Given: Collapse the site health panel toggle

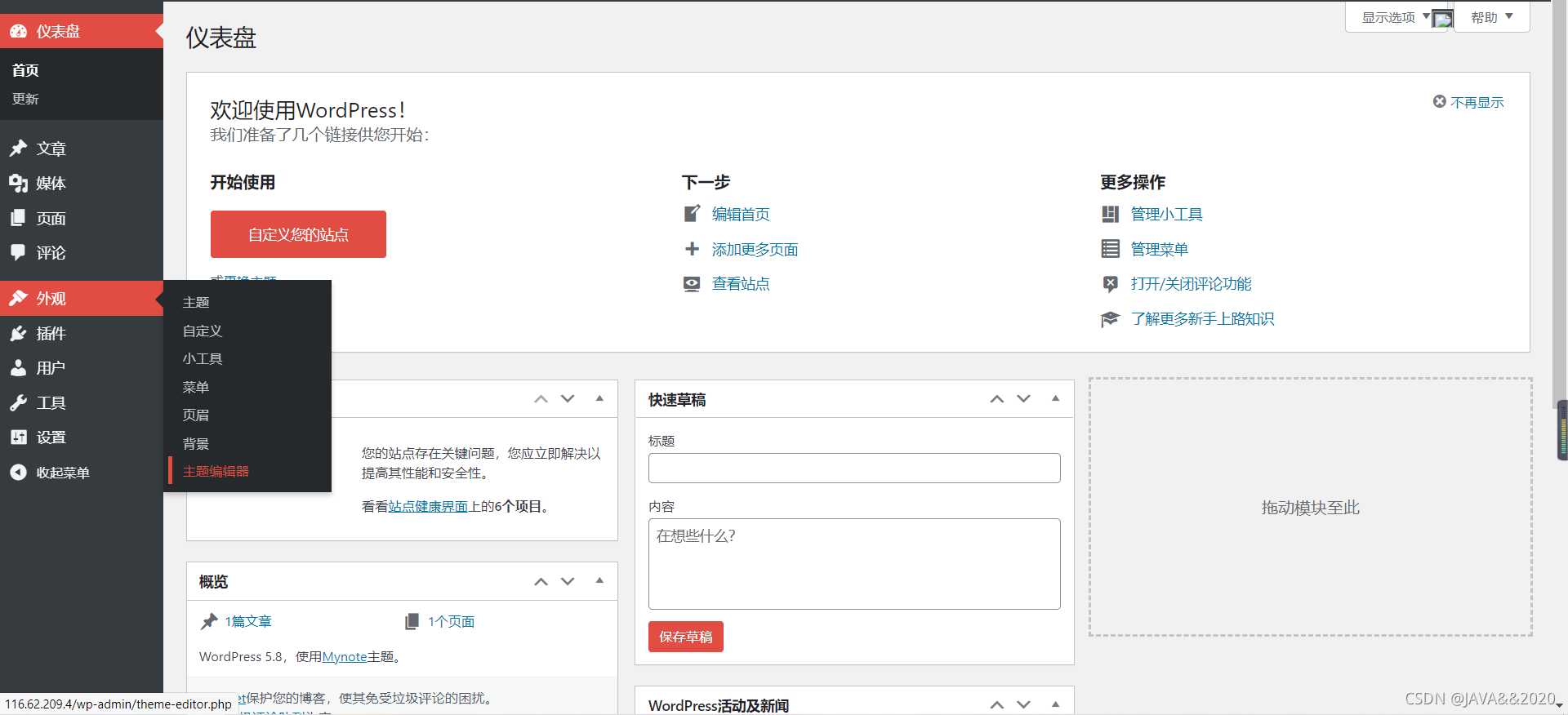Looking at the screenshot, I should [599, 398].
